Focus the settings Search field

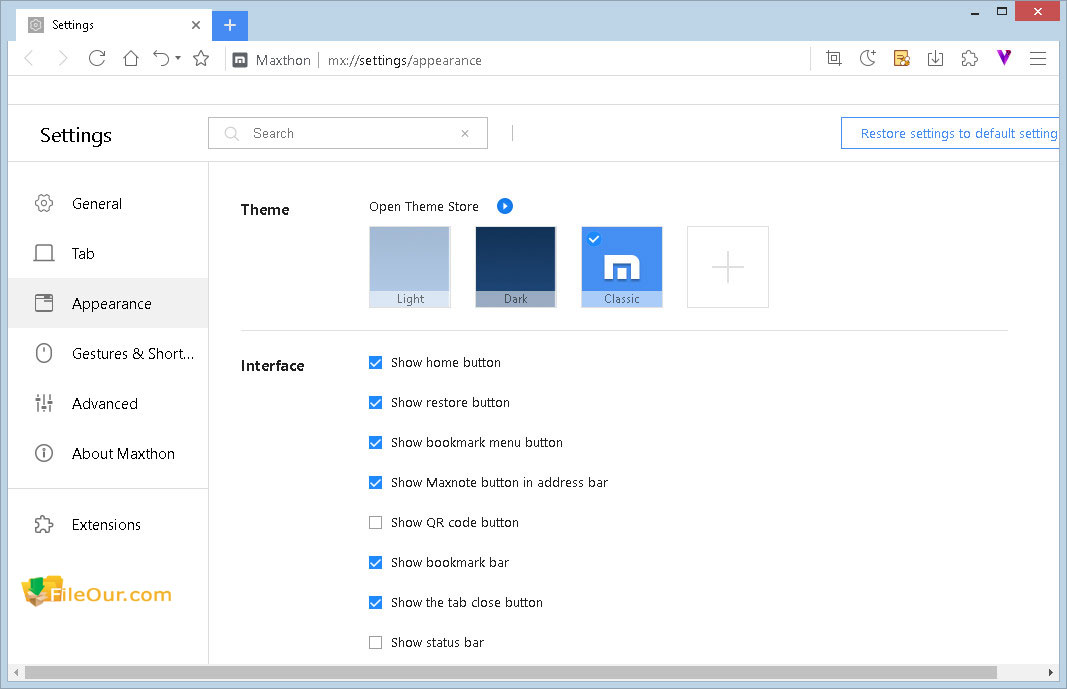pyautogui.click(x=348, y=133)
